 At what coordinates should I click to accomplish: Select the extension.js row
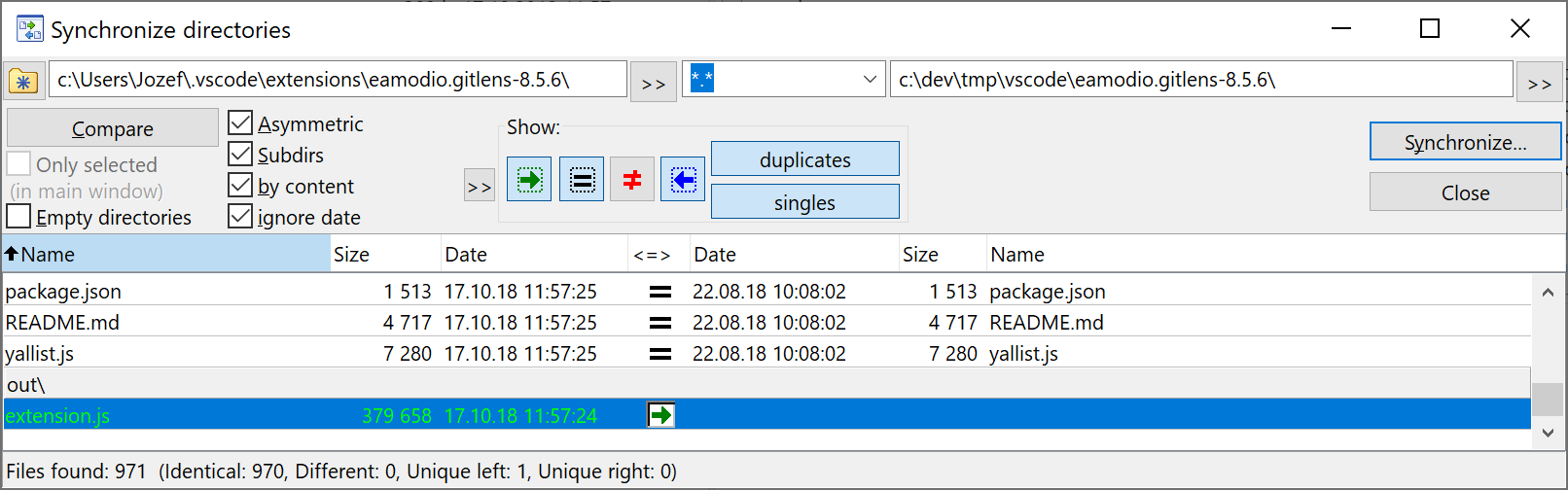pyautogui.click(x=766, y=415)
